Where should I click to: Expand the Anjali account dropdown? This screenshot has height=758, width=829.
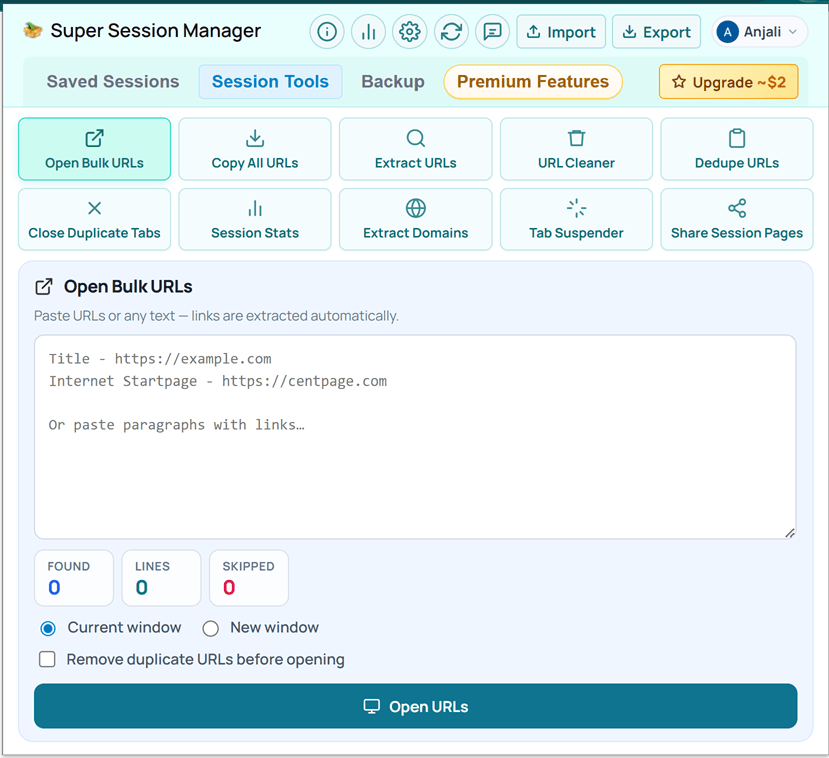click(759, 32)
